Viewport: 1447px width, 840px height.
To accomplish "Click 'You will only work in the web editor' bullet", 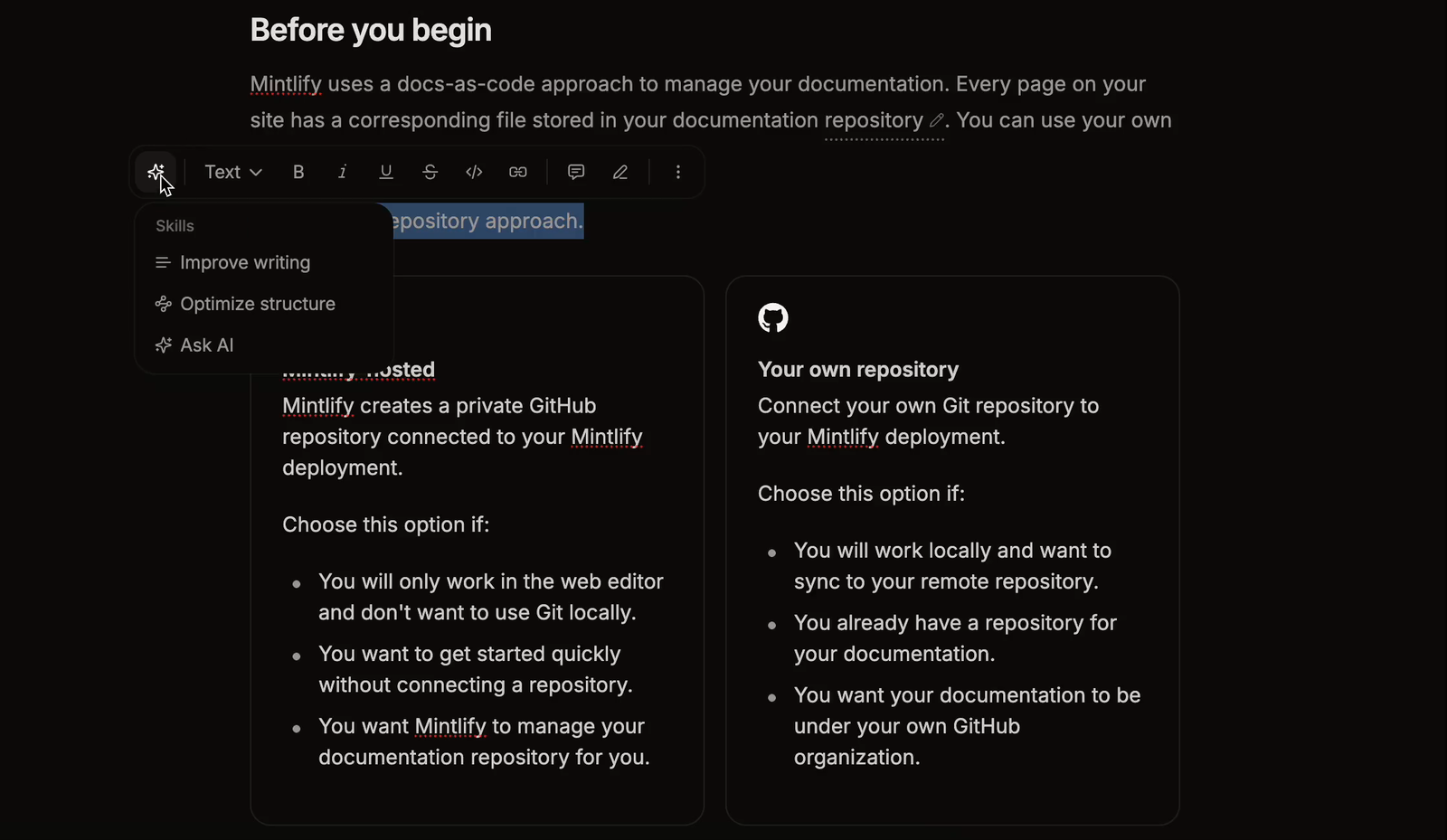I will pos(491,597).
